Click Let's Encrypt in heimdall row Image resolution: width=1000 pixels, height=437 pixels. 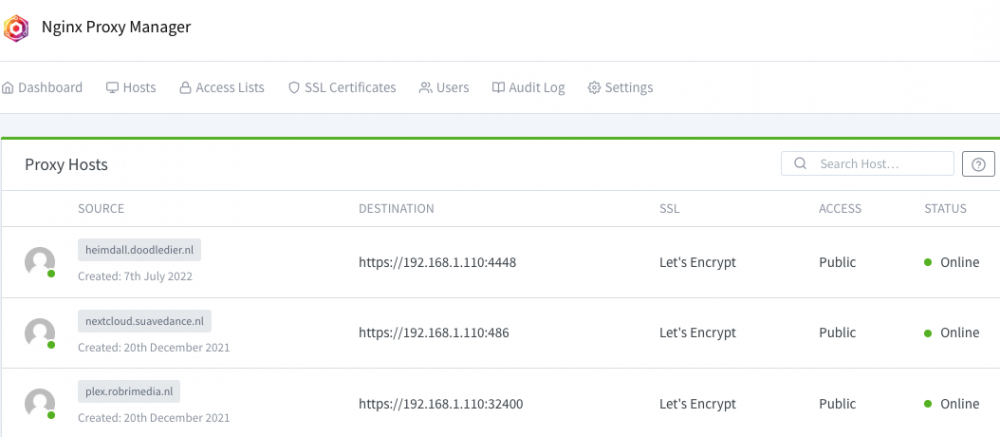(x=698, y=262)
